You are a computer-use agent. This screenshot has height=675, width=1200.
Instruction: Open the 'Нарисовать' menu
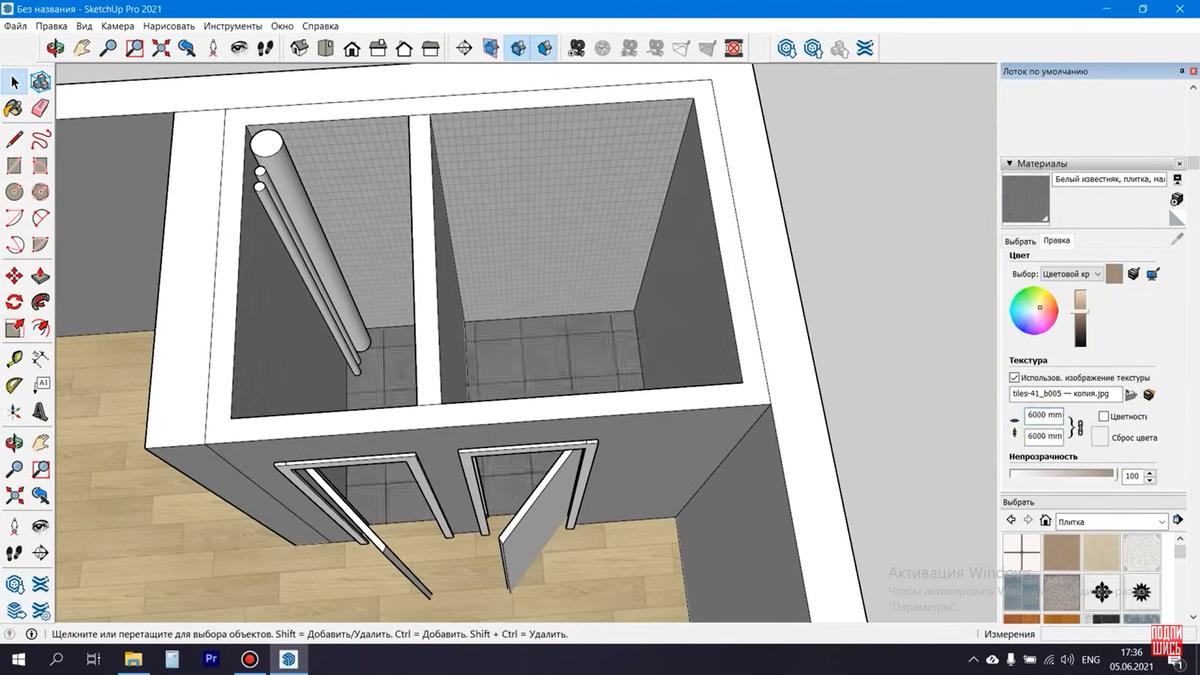pyautogui.click(x=169, y=26)
